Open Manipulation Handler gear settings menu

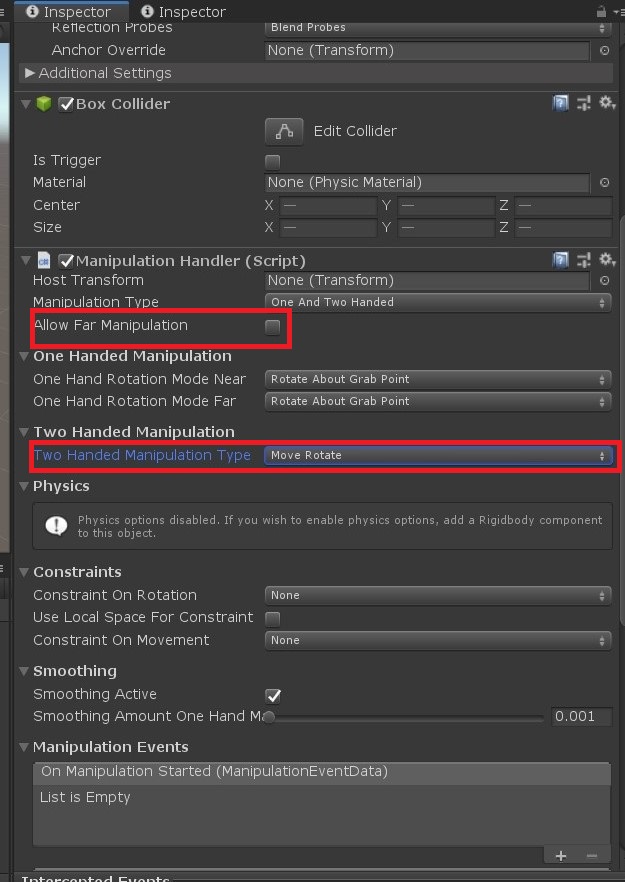[x=606, y=260]
